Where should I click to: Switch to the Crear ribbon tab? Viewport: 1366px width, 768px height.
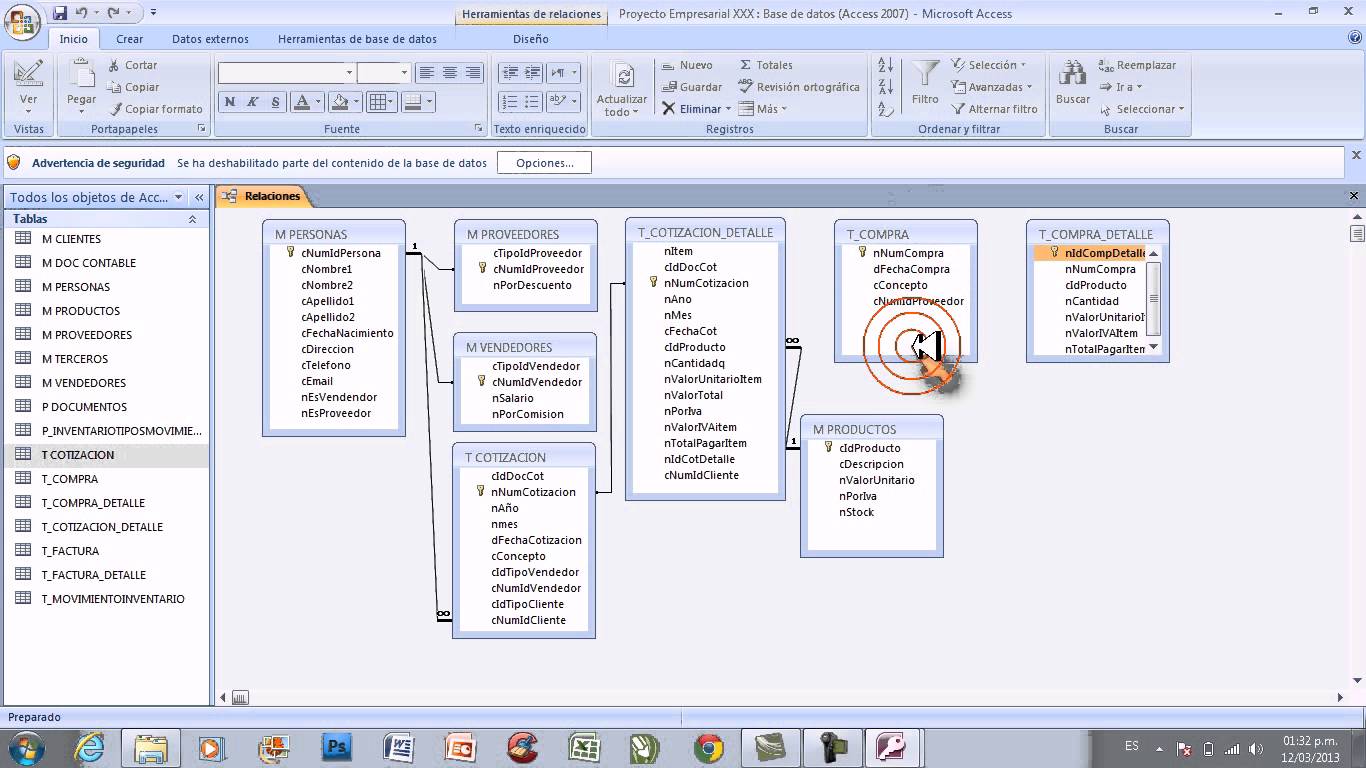pos(129,39)
